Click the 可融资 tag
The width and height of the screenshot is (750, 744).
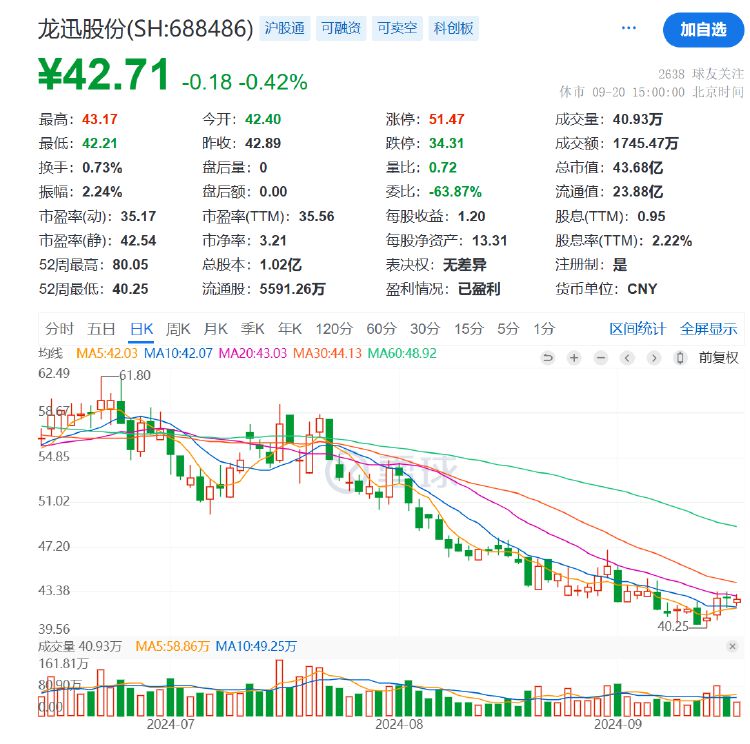coord(341,28)
